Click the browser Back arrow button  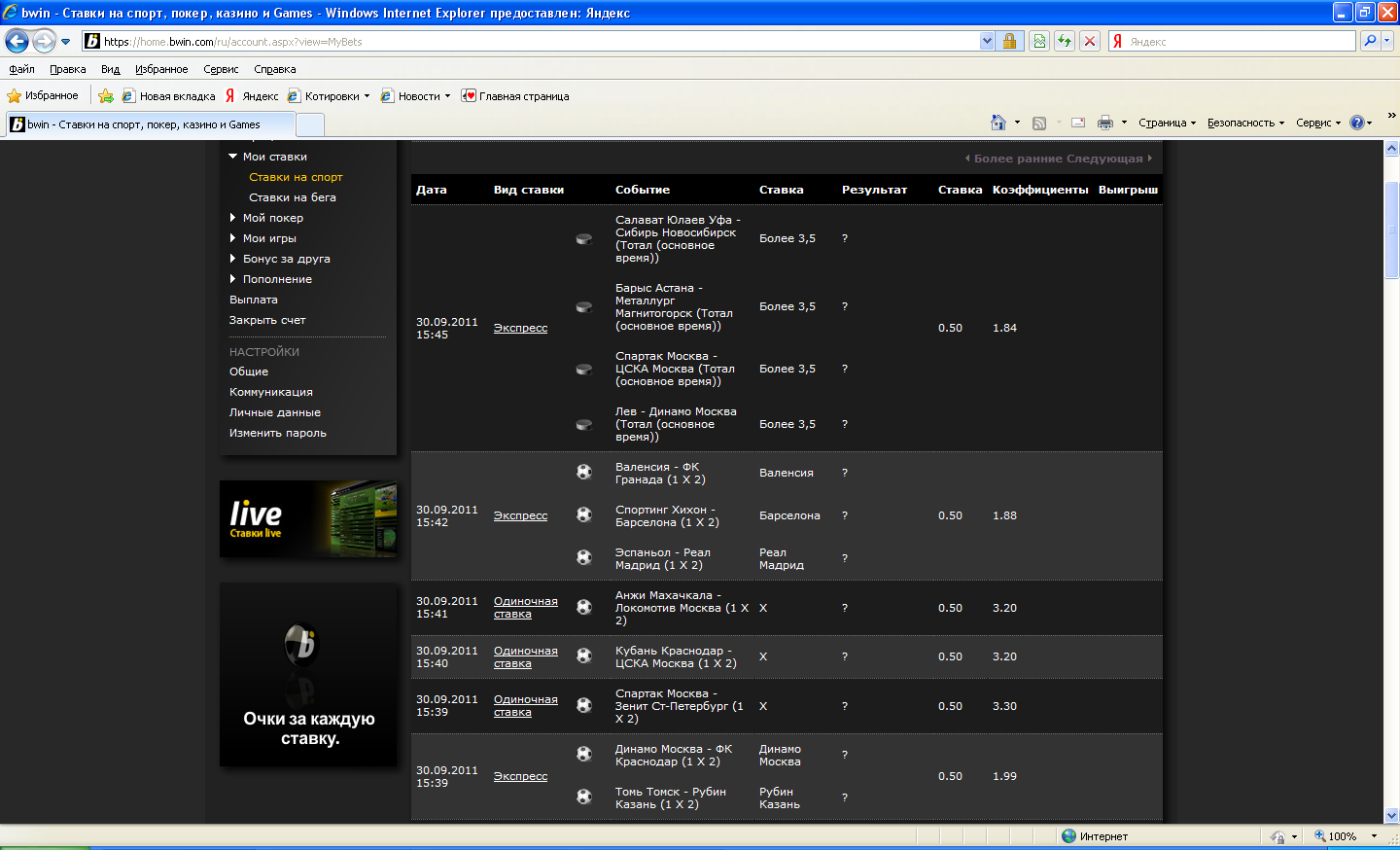17,41
